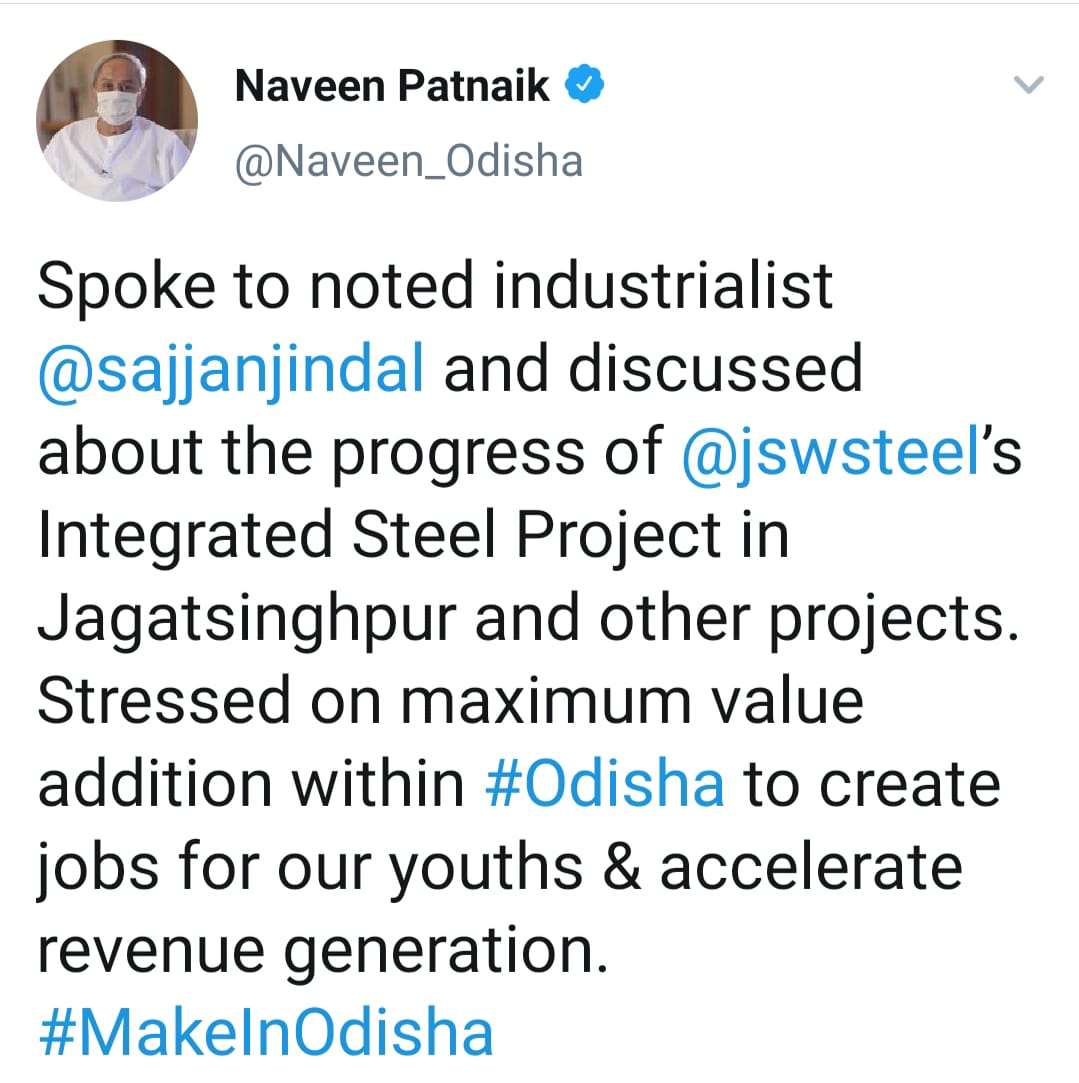Open the tweet options chevron menu
This screenshot has width=1079, height=1083.
pyautogui.click(x=1029, y=86)
